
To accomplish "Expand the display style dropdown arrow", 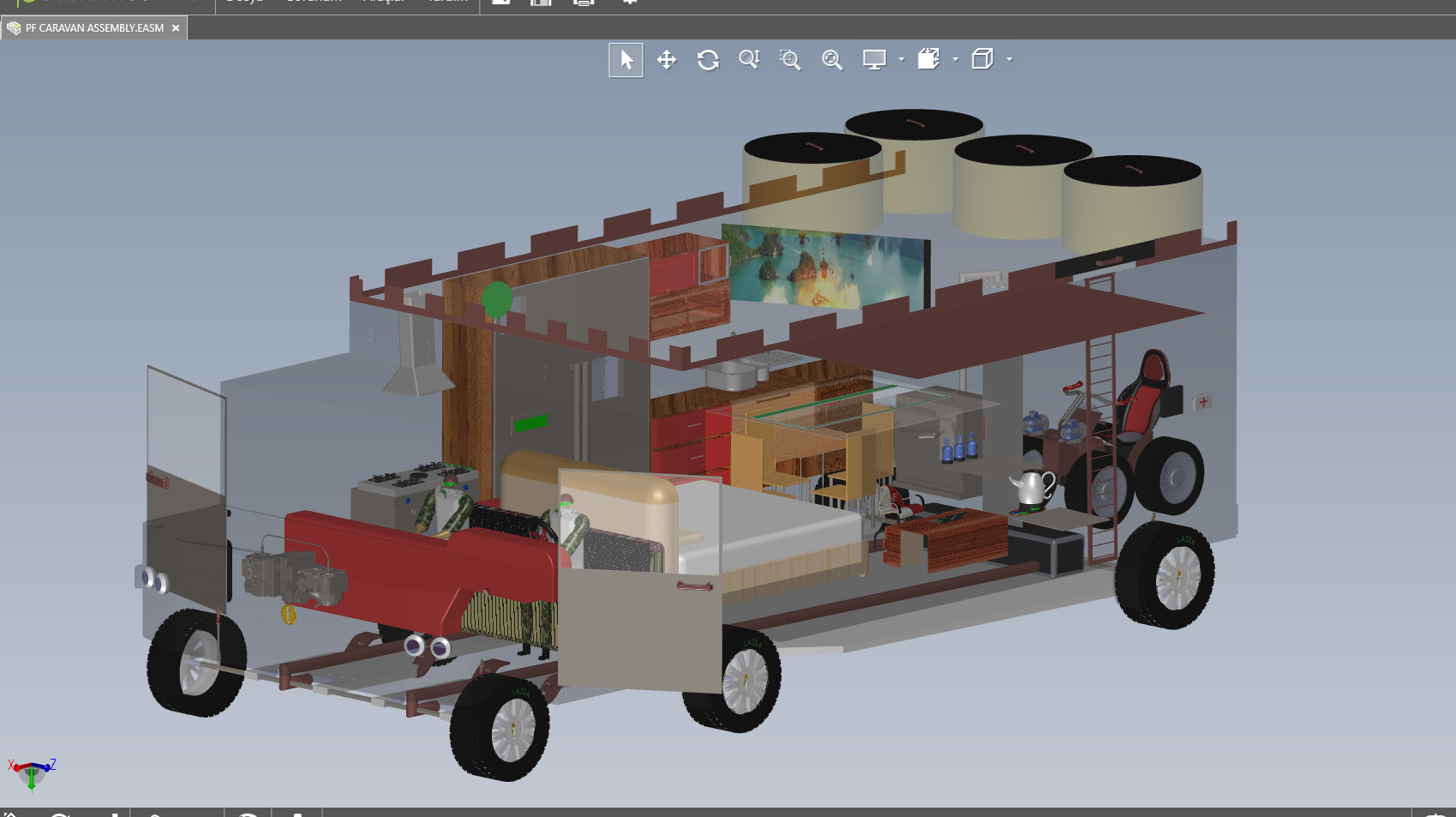I will click(1010, 59).
